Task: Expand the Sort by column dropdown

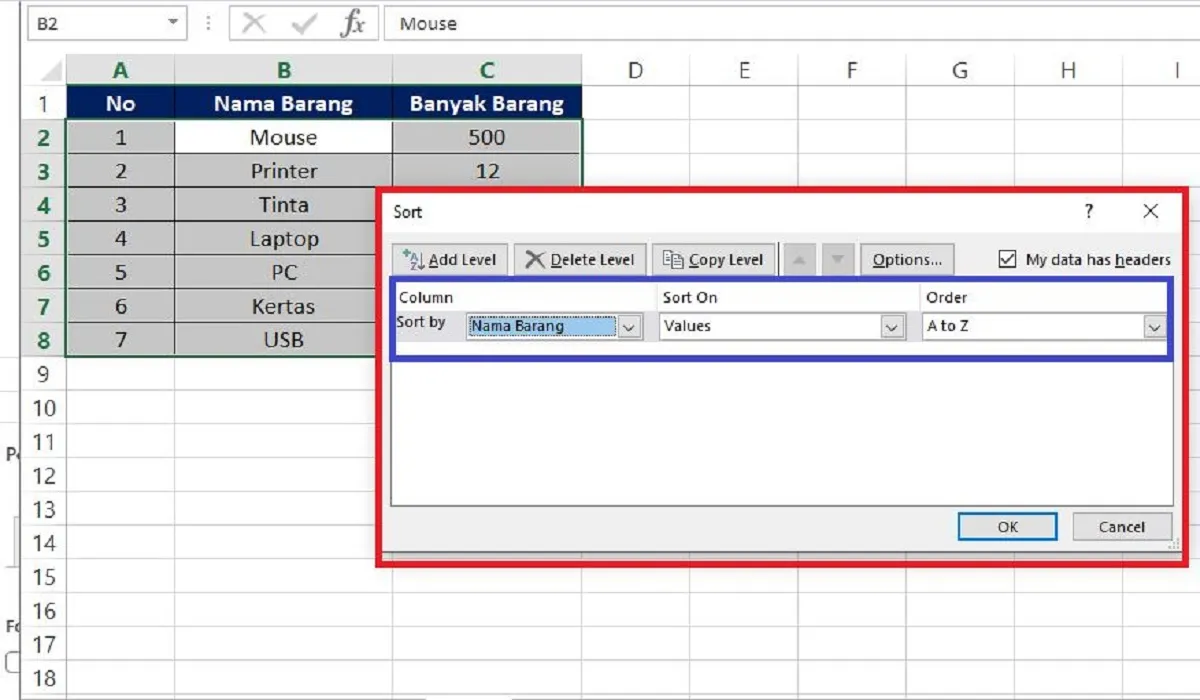Action: pyautogui.click(x=629, y=327)
